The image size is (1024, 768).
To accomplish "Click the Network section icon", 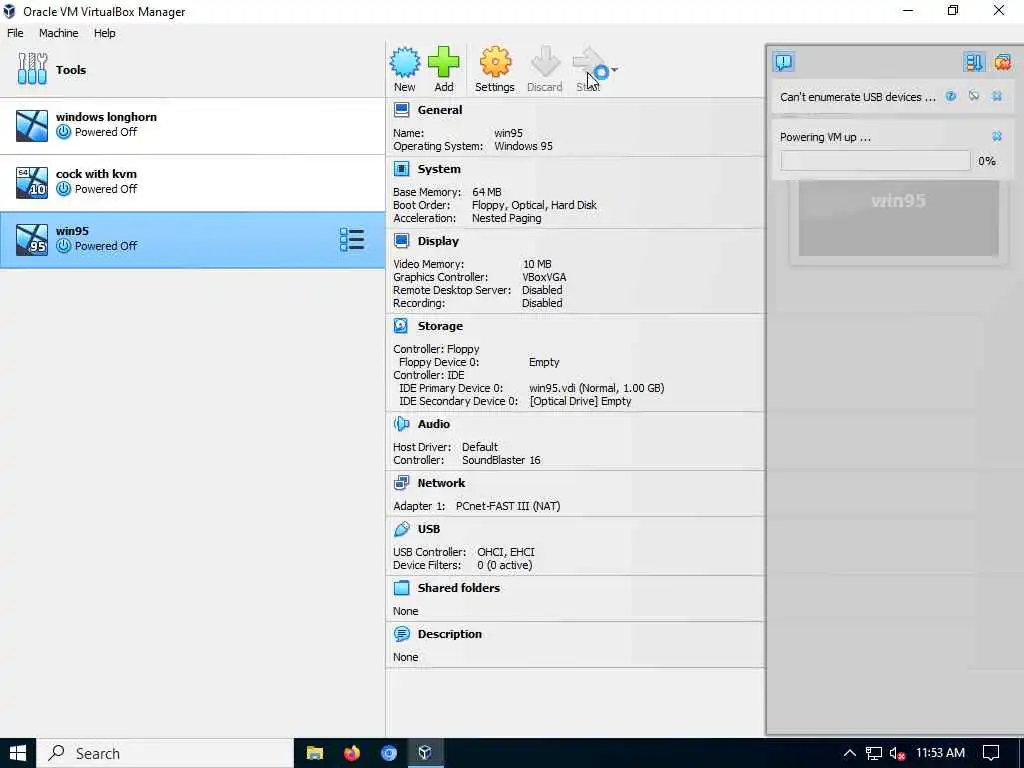I will (402, 483).
